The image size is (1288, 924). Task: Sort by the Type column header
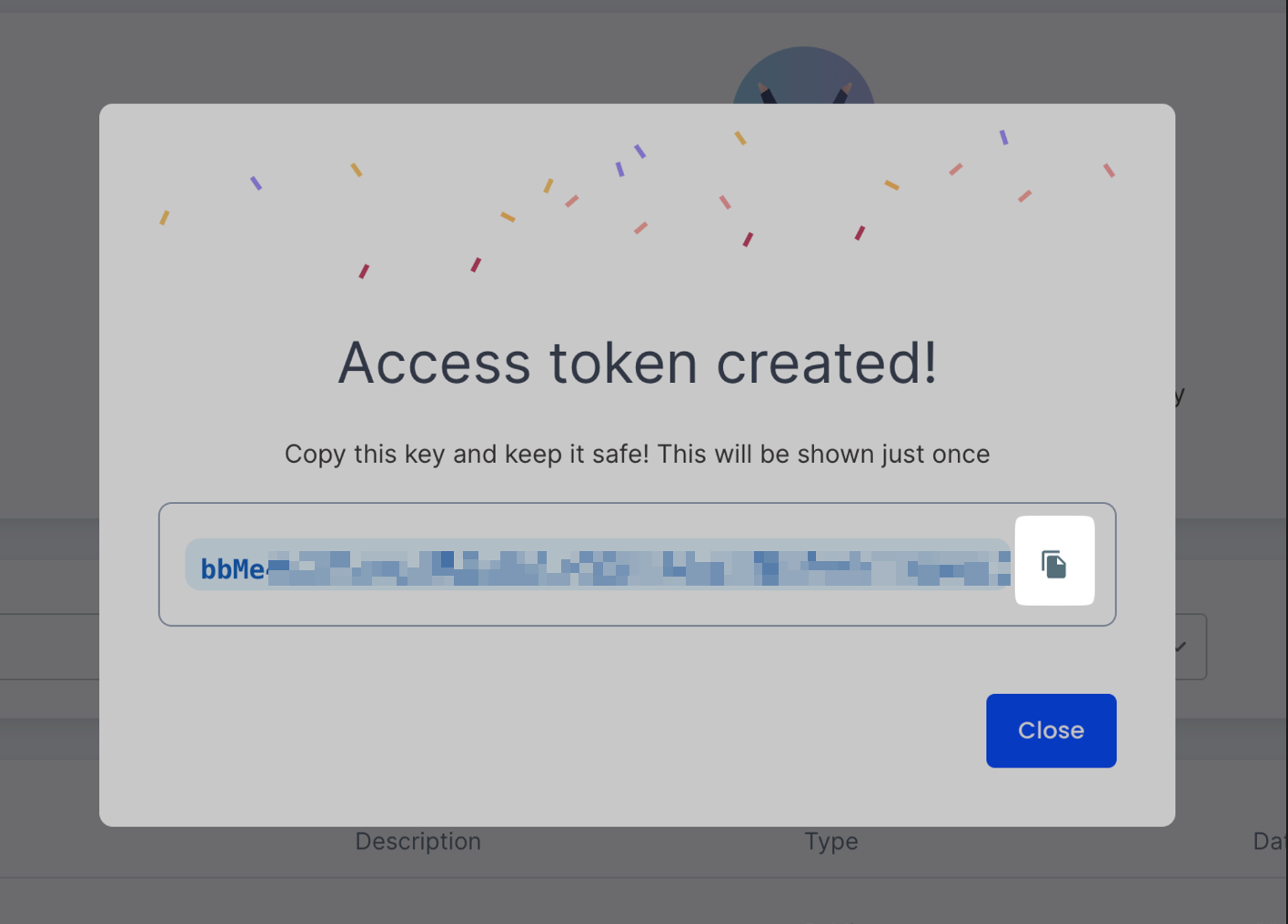tap(830, 841)
